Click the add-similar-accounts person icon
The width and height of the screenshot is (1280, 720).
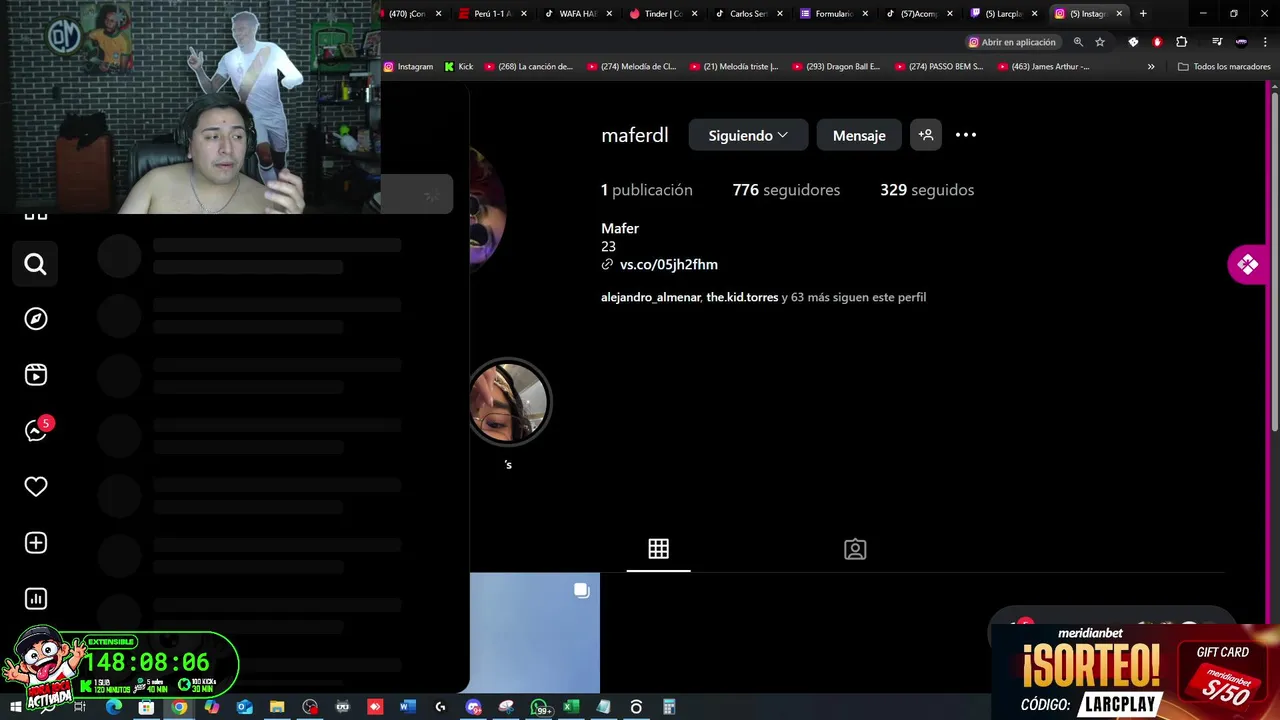click(926, 135)
